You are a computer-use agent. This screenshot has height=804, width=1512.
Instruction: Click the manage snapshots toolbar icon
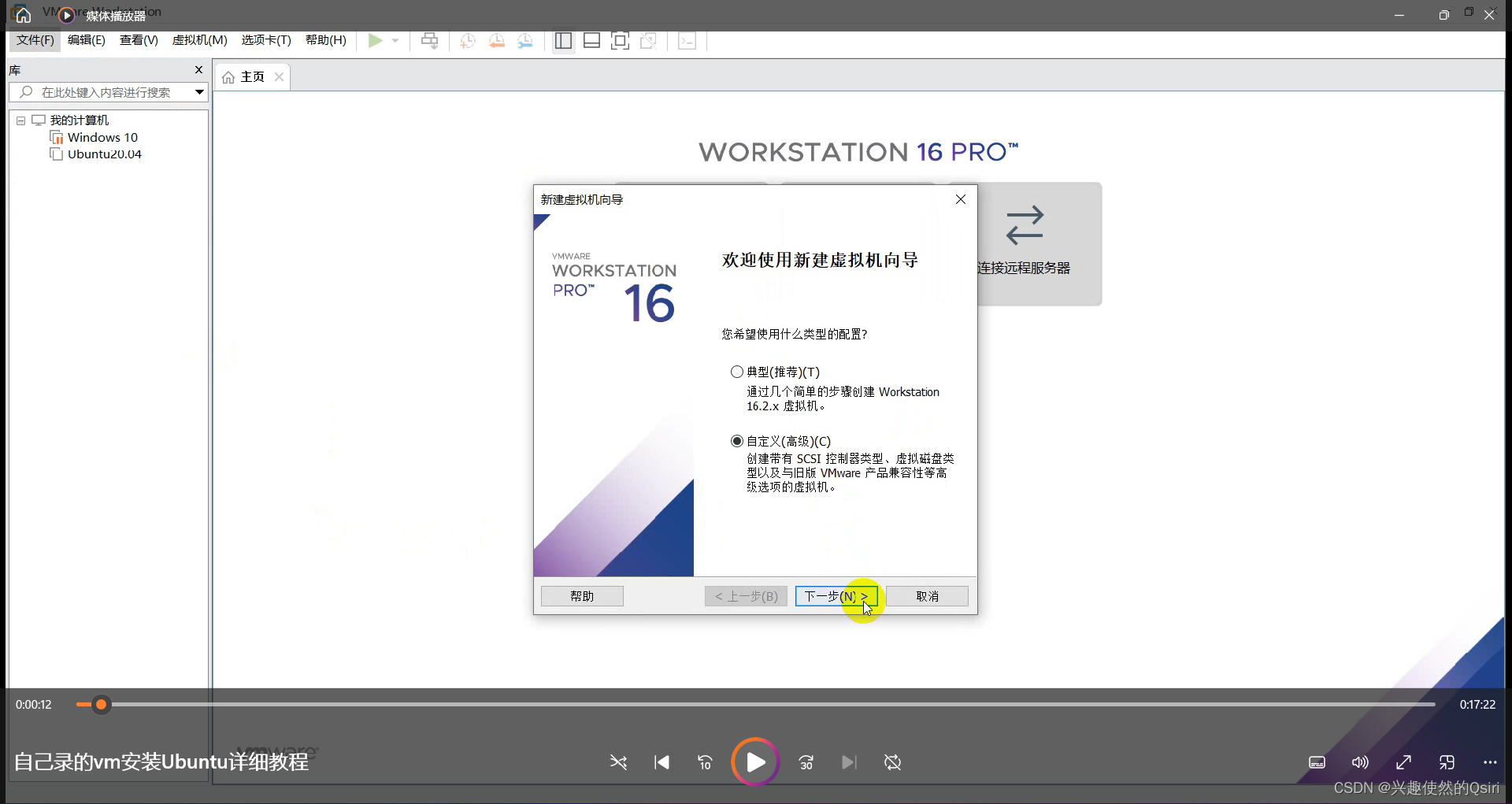pos(525,40)
